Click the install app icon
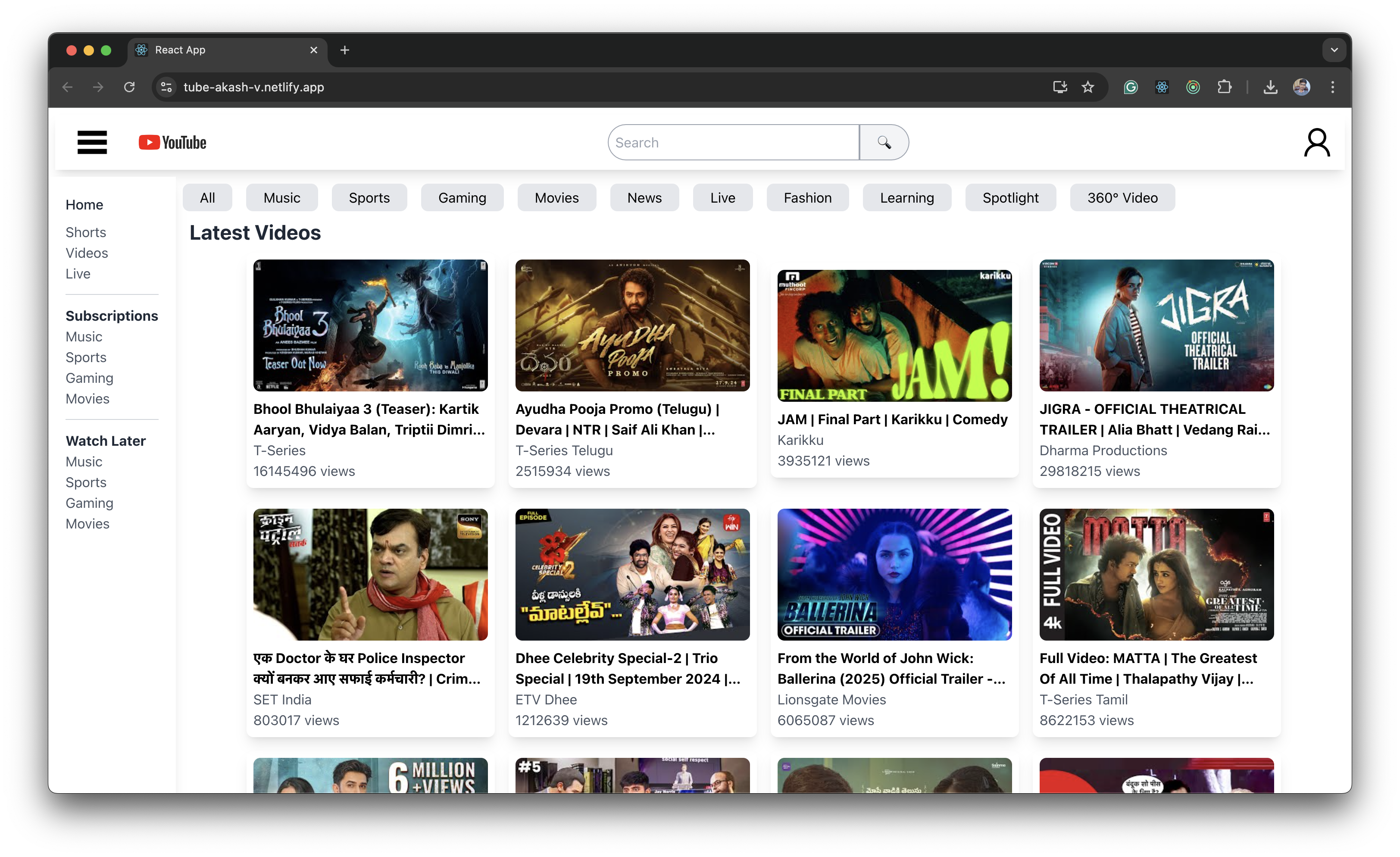Viewport: 1400px width, 857px height. pos(1059,87)
